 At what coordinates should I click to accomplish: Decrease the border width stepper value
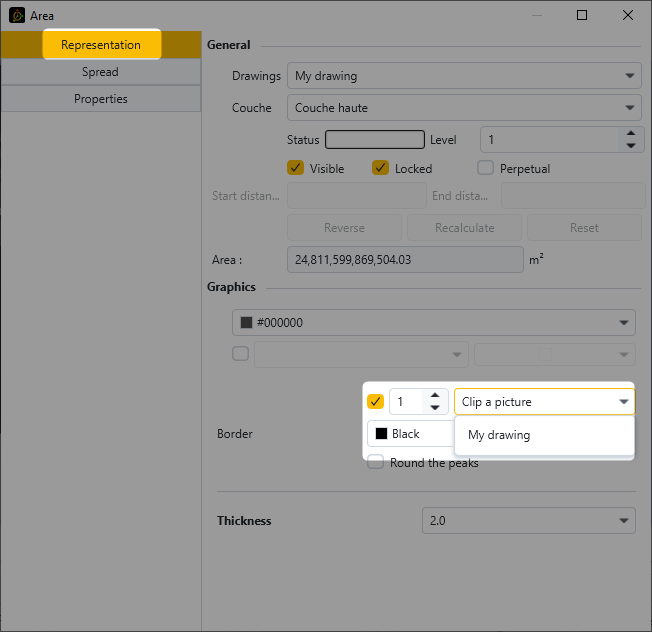tap(434, 408)
